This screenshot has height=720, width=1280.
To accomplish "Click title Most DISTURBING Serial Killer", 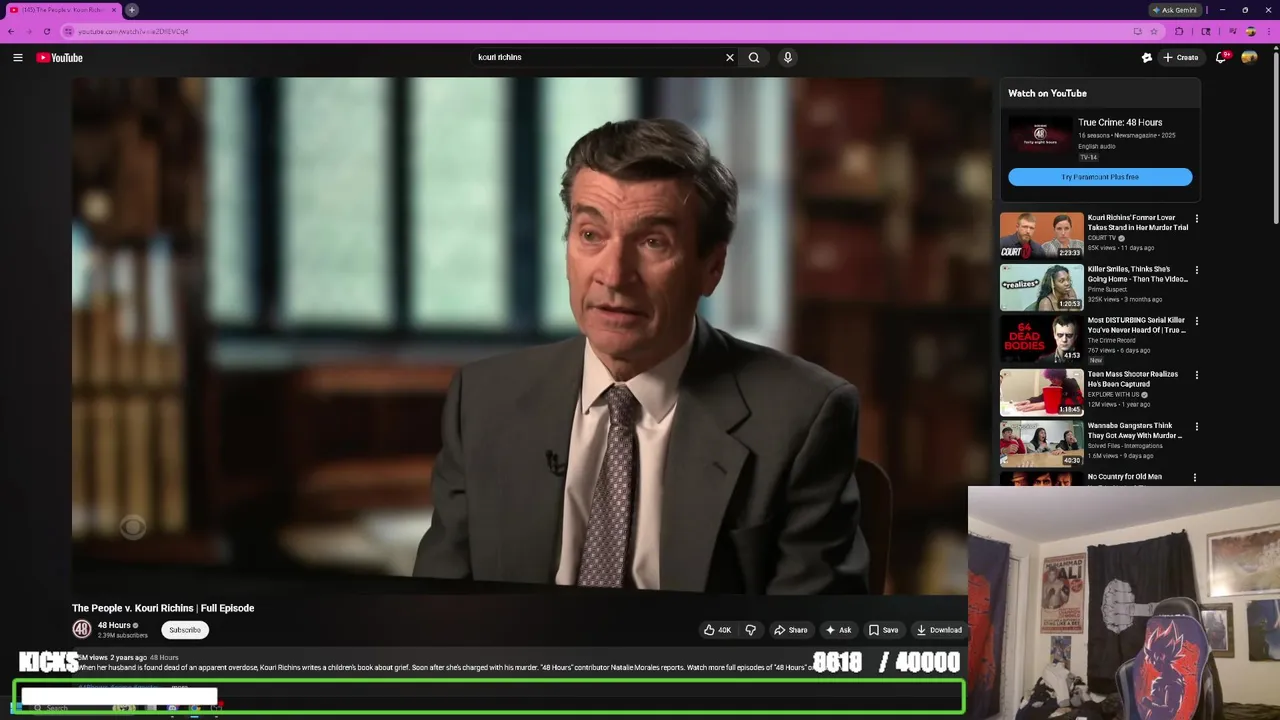I will [x=1137, y=325].
